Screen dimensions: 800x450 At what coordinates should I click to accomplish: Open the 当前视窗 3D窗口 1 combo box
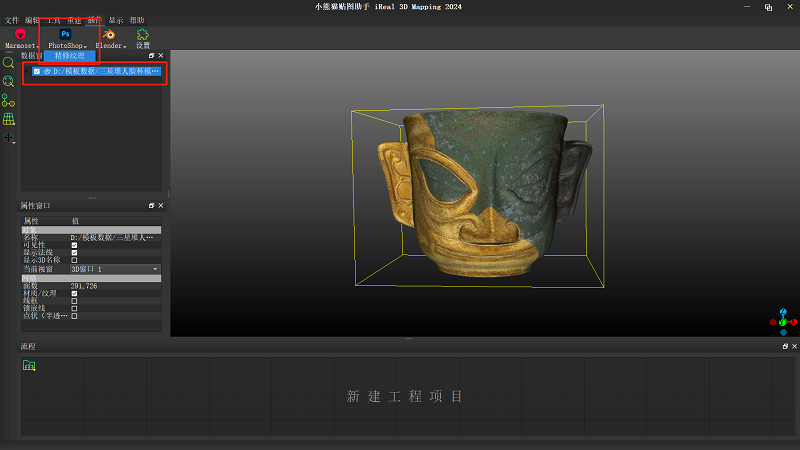(x=115, y=269)
